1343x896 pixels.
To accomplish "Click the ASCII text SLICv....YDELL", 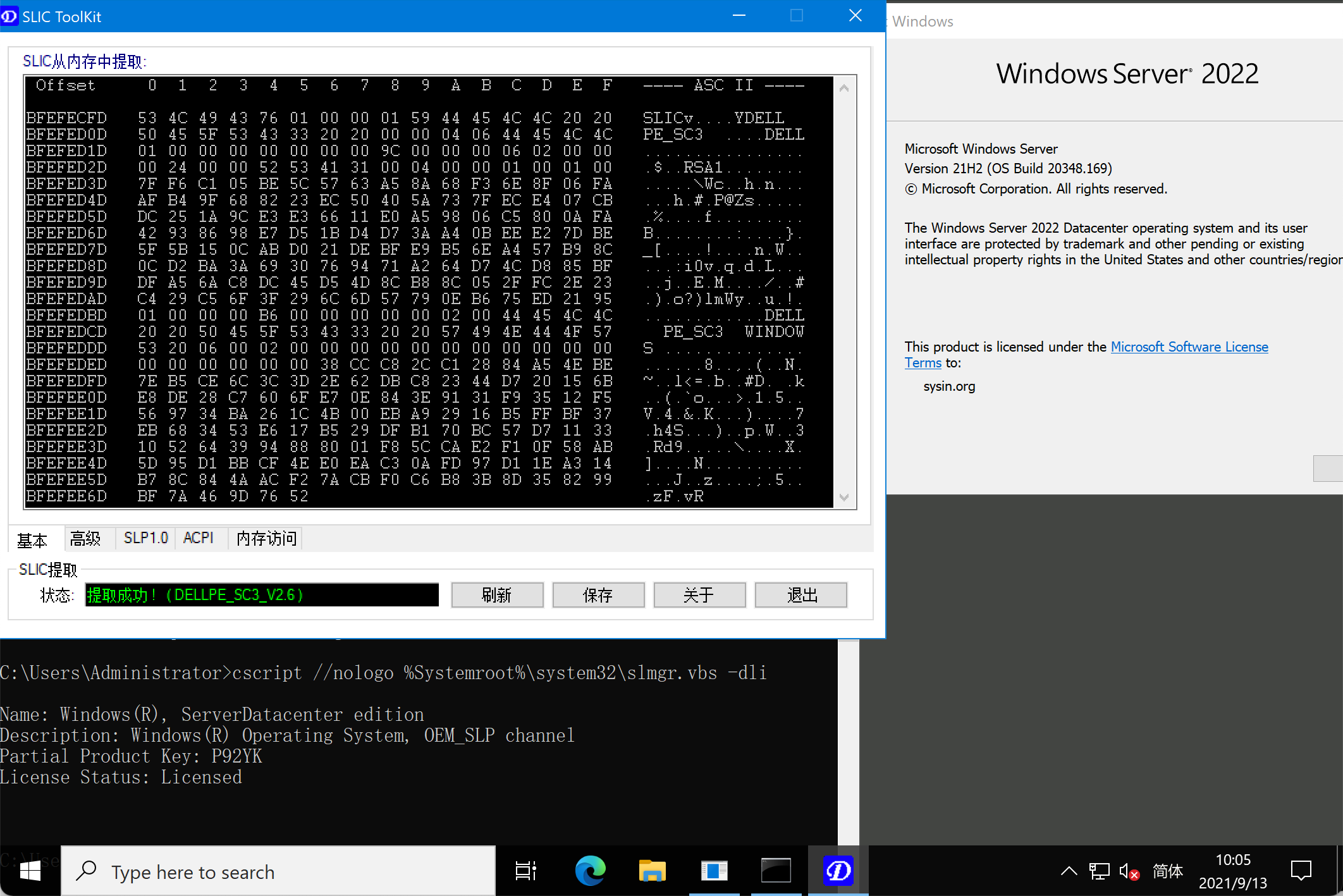I will 713,118.
